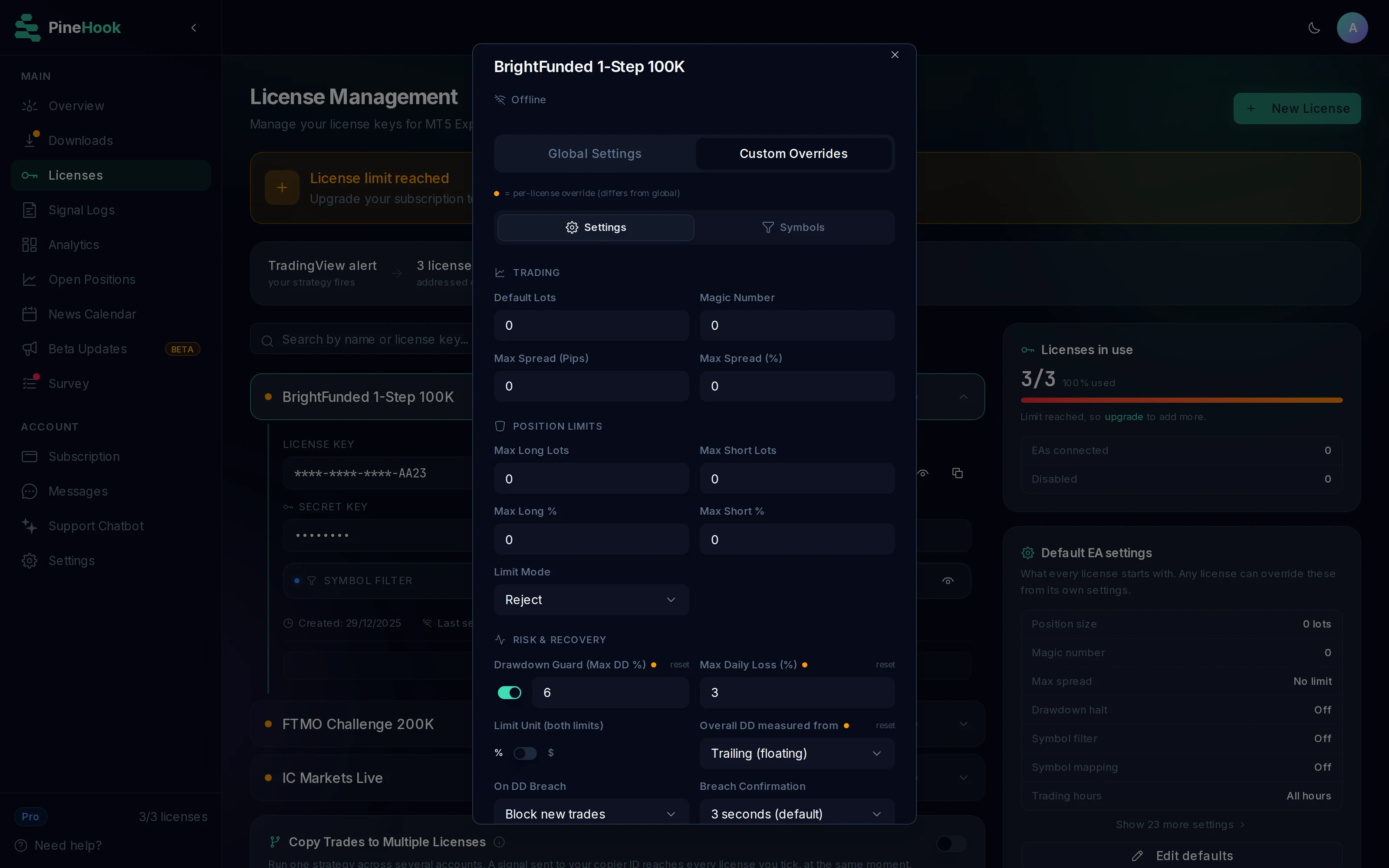
Task: Click info icon beside Copy Trades heading
Action: 499,842
